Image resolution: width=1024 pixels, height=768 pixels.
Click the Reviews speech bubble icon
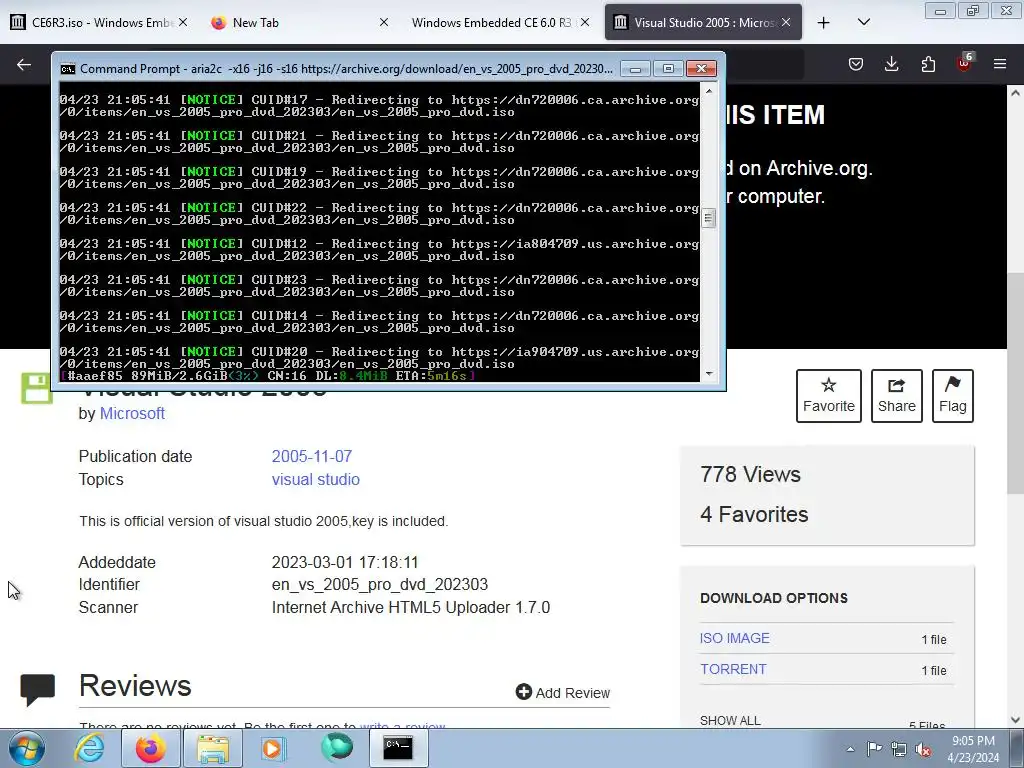pos(38,690)
